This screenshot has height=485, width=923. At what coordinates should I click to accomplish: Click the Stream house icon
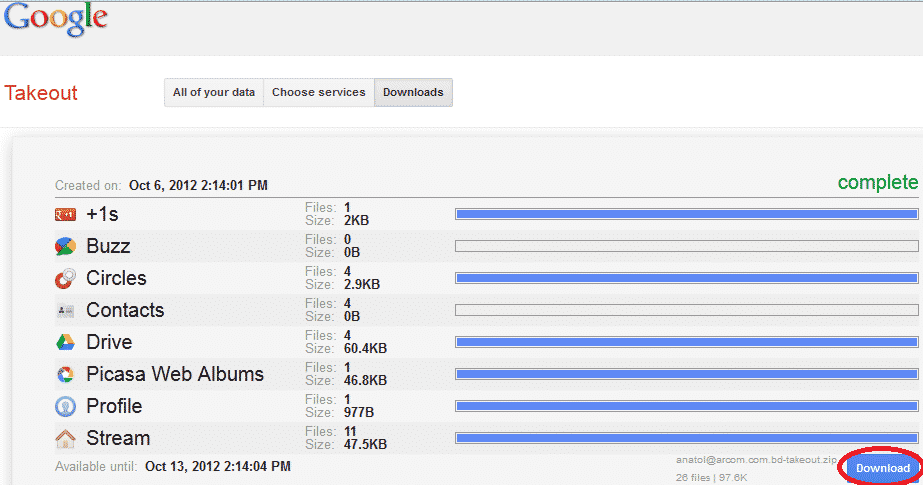coord(65,438)
